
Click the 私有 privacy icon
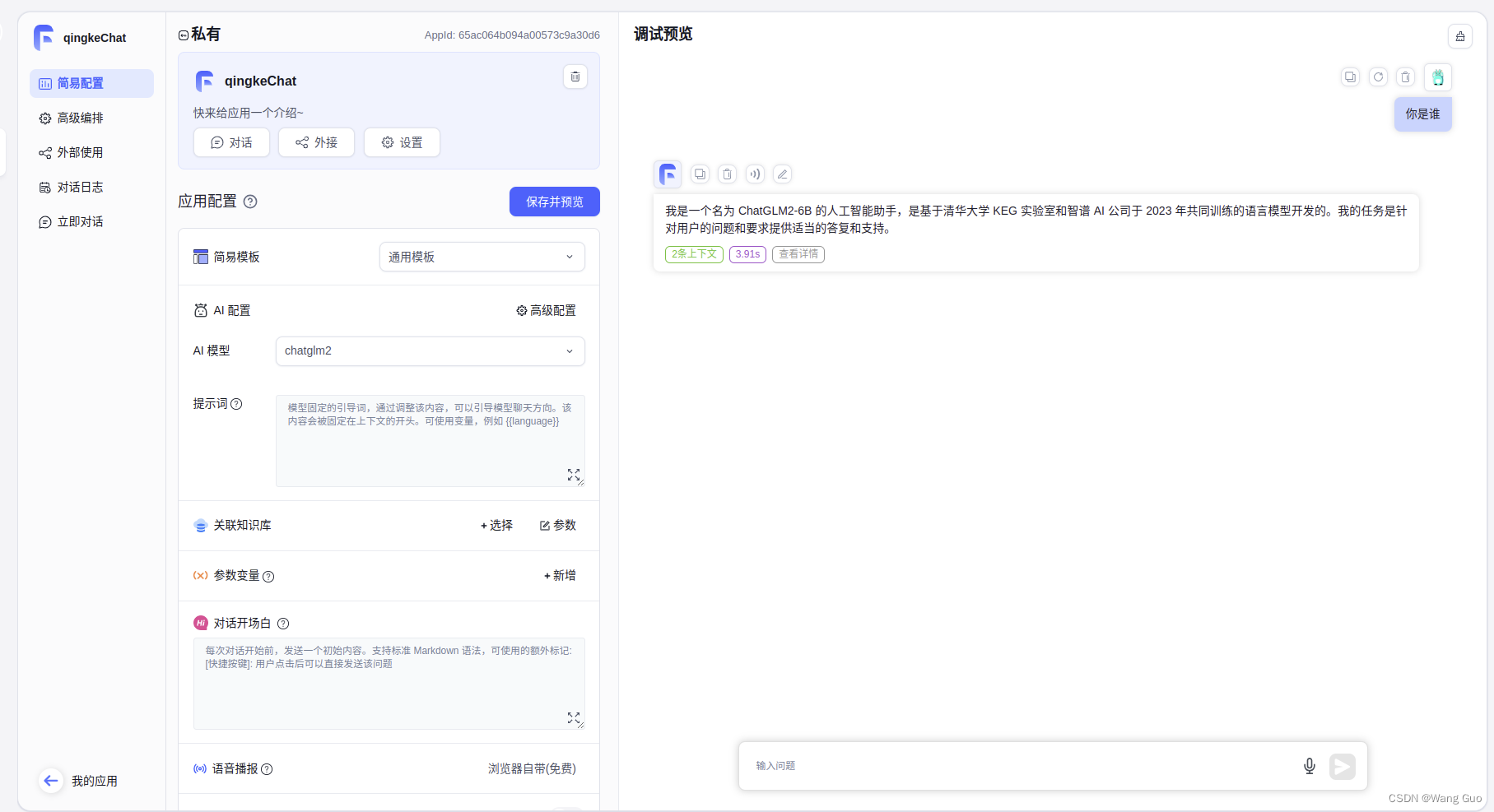[184, 35]
